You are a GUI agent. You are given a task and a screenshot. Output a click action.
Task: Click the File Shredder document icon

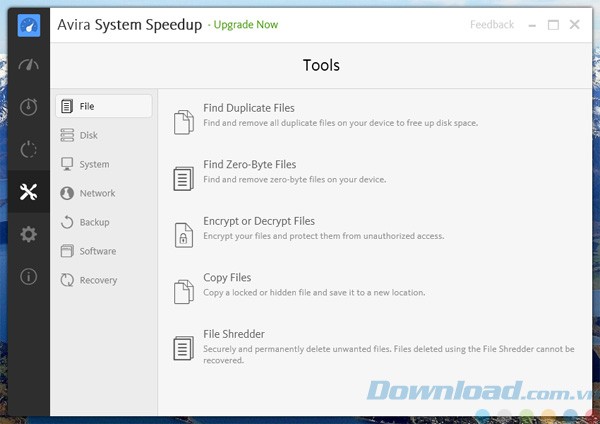click(x=184, y=348)
